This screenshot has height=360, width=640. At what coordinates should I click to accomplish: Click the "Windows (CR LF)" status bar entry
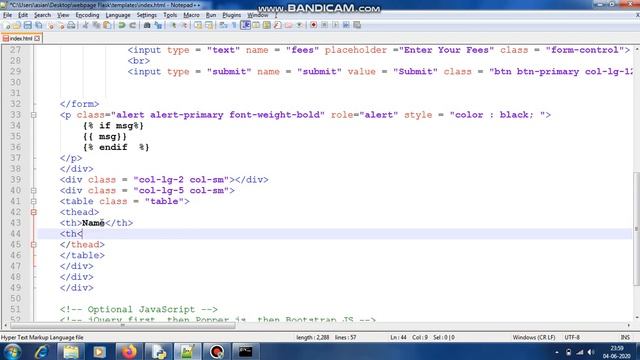pos(534,338)
